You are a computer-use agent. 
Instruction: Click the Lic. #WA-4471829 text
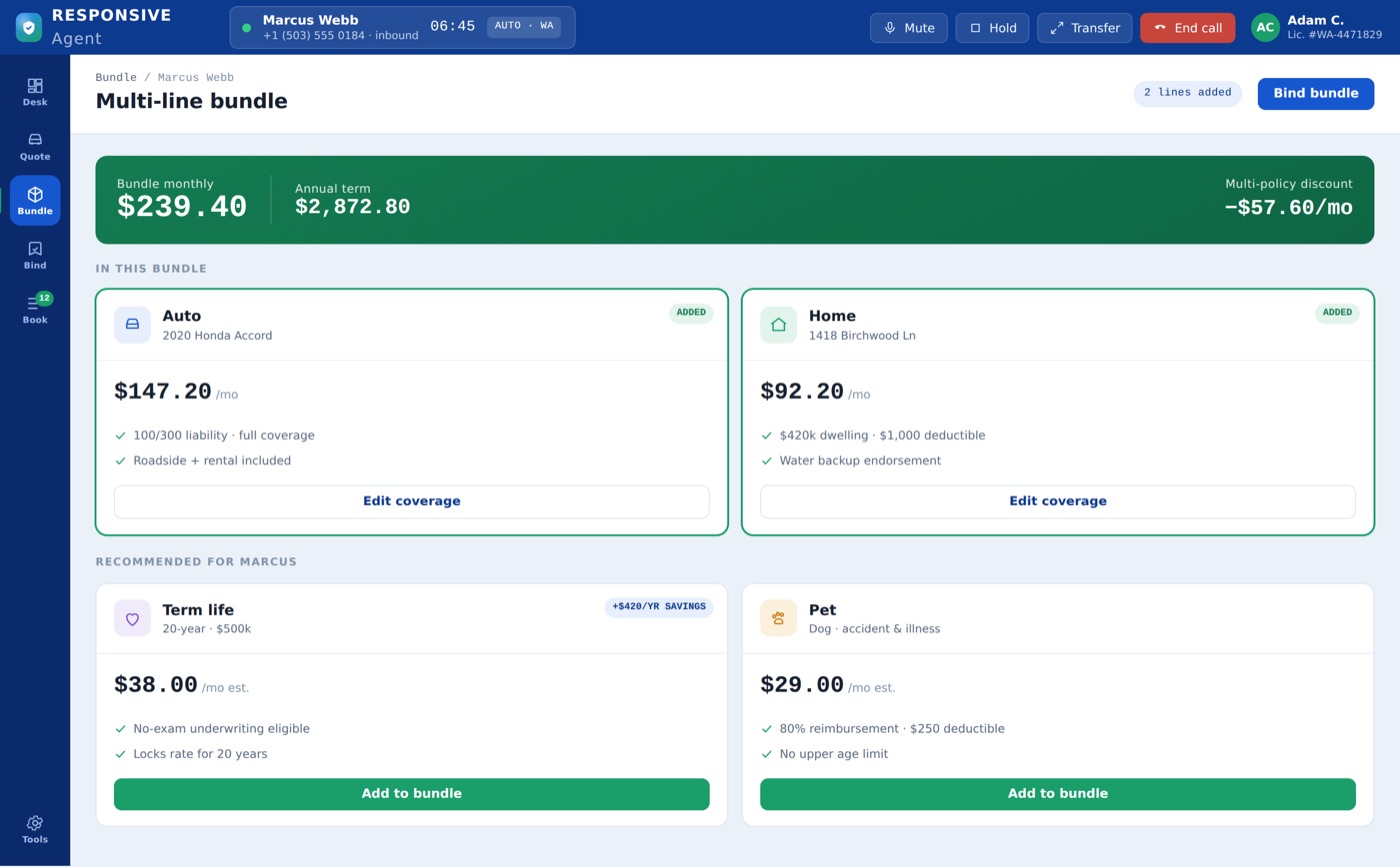click(1334, 35)
